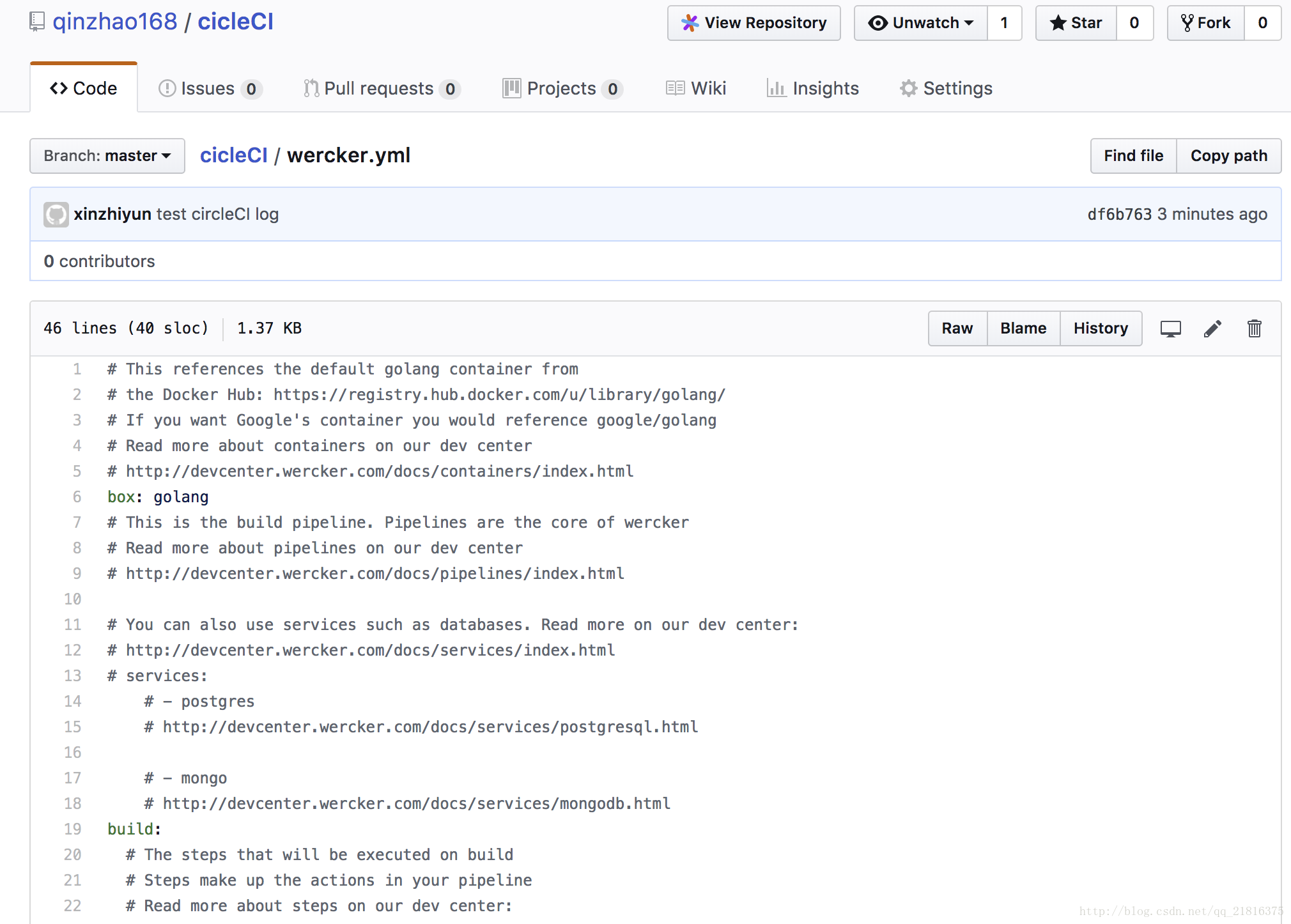
Task: View the Raw file
Action: pos(957,328)
